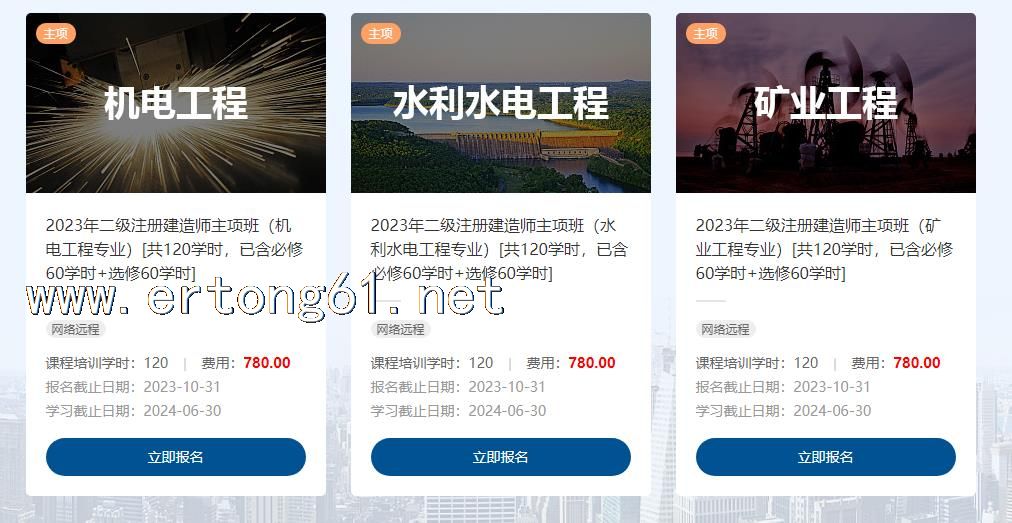
Task: Click 网络远程 tag on 水利水电工程 card
Action: (400, 329)
